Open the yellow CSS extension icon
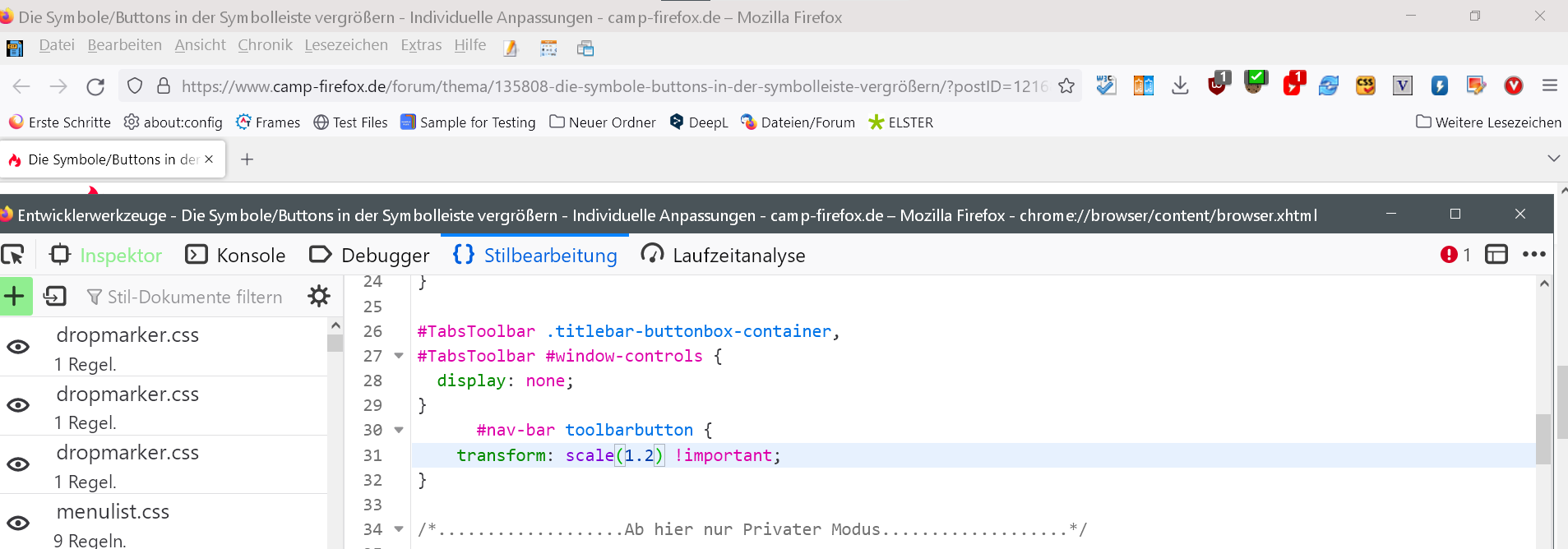The image size is (1568, 549). [1366, 85]
